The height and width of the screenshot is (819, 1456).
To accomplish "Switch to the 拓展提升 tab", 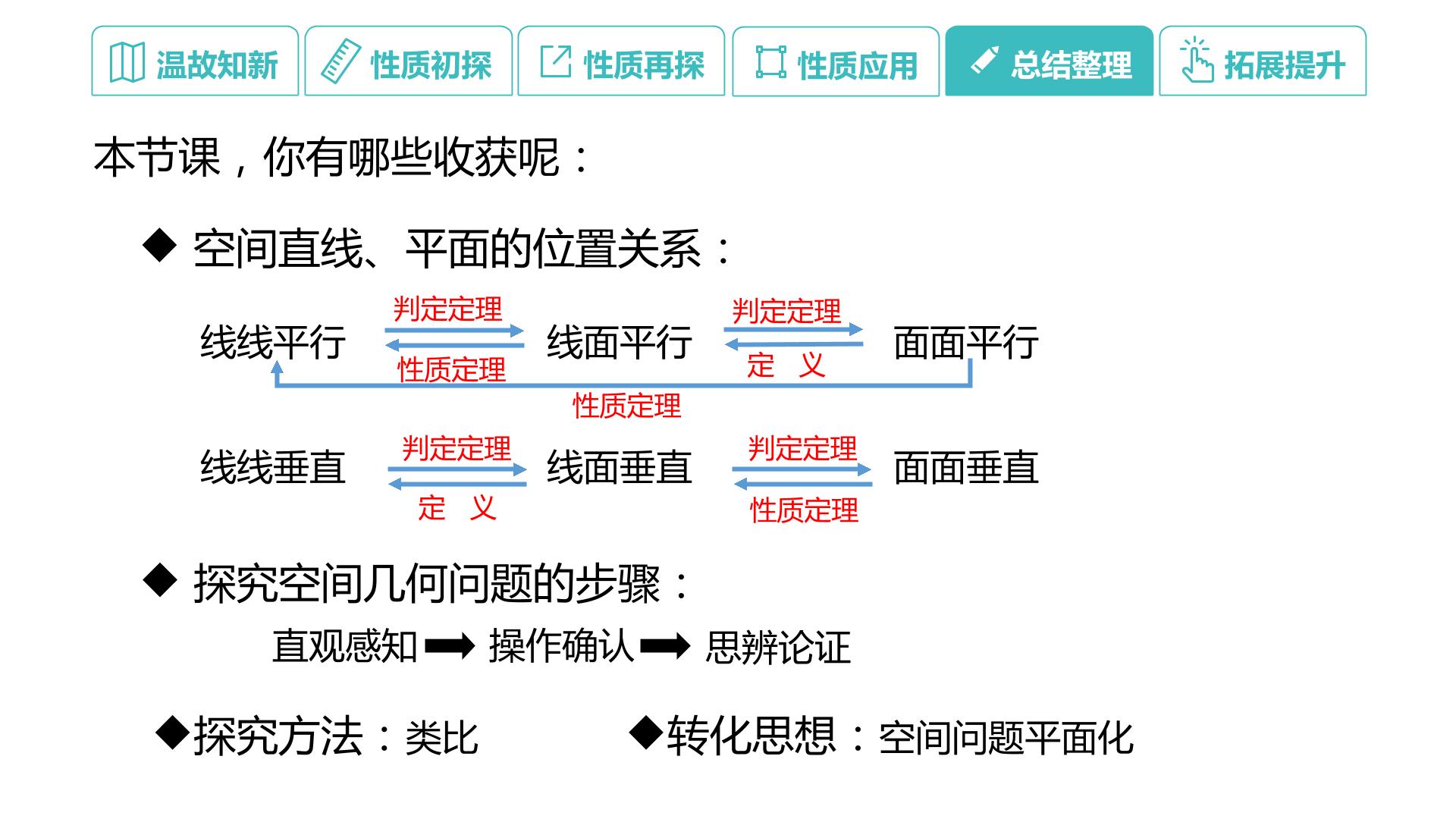I will (x=1263, y=61).
